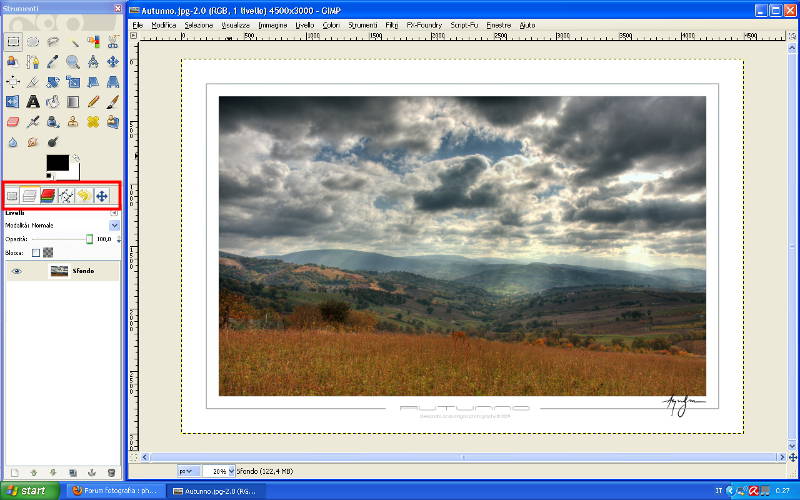The width and height of the screenshot is (800, 500).
Task: Select the Foreground Select tool
Action: [x=13, y=62]
